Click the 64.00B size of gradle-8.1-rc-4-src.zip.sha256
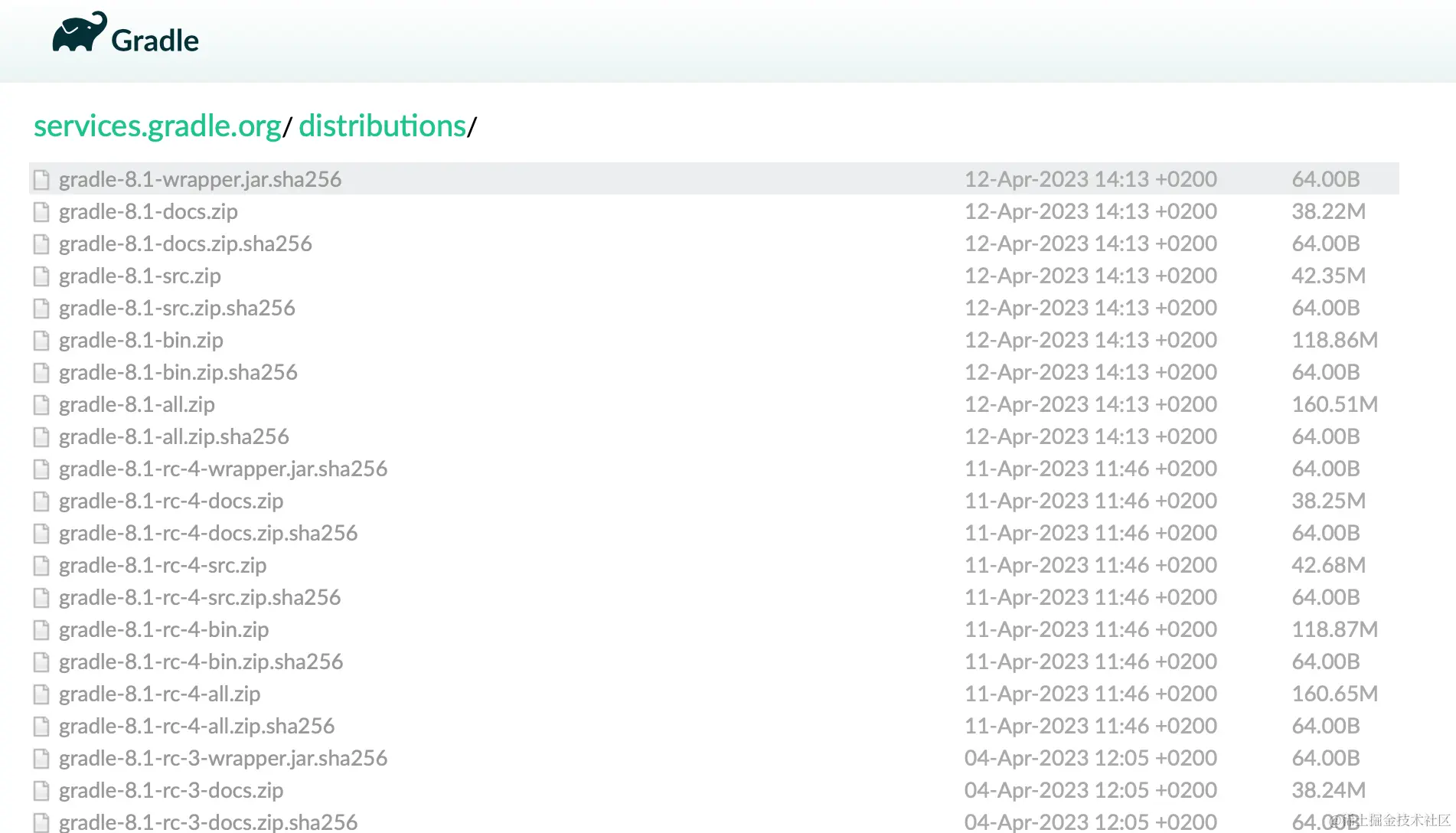The image size is (1456, 833). click(x=1326, y=597)
